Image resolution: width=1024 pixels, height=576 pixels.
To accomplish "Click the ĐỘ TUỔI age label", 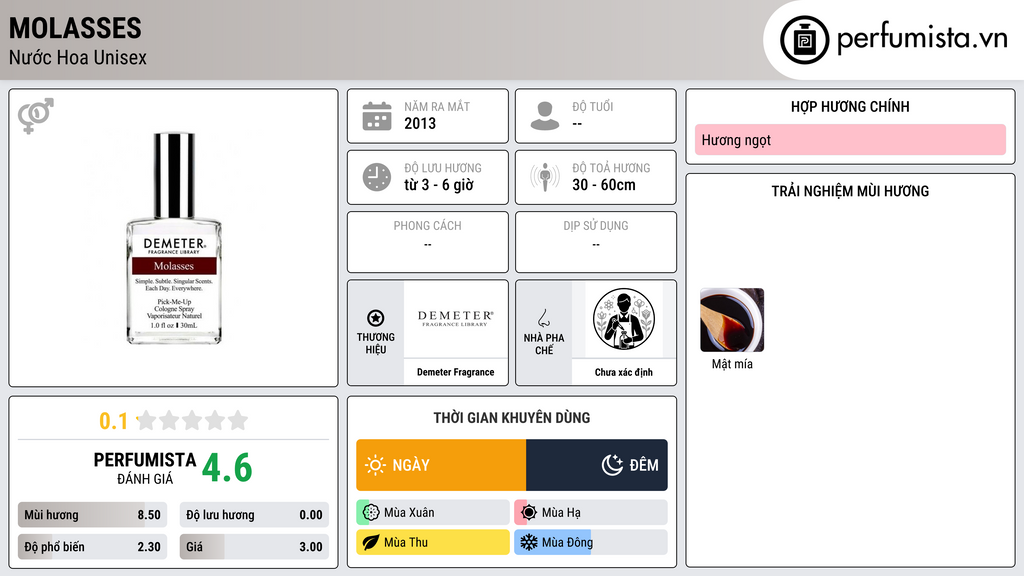I will [593, 106].
